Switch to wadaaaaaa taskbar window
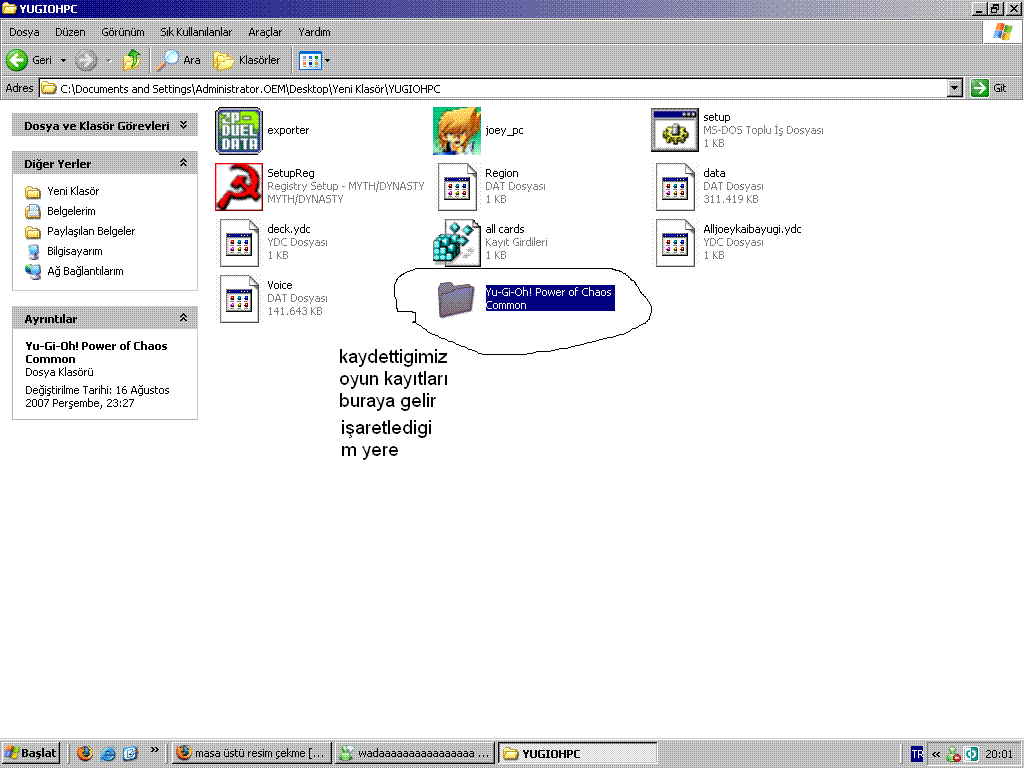Viewport: 1024px width, 768px height. (x=415, y=753)
